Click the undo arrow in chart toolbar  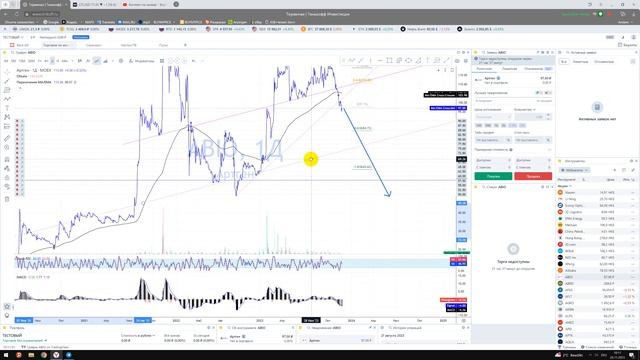pyautogui.click(x=194, y=61)
